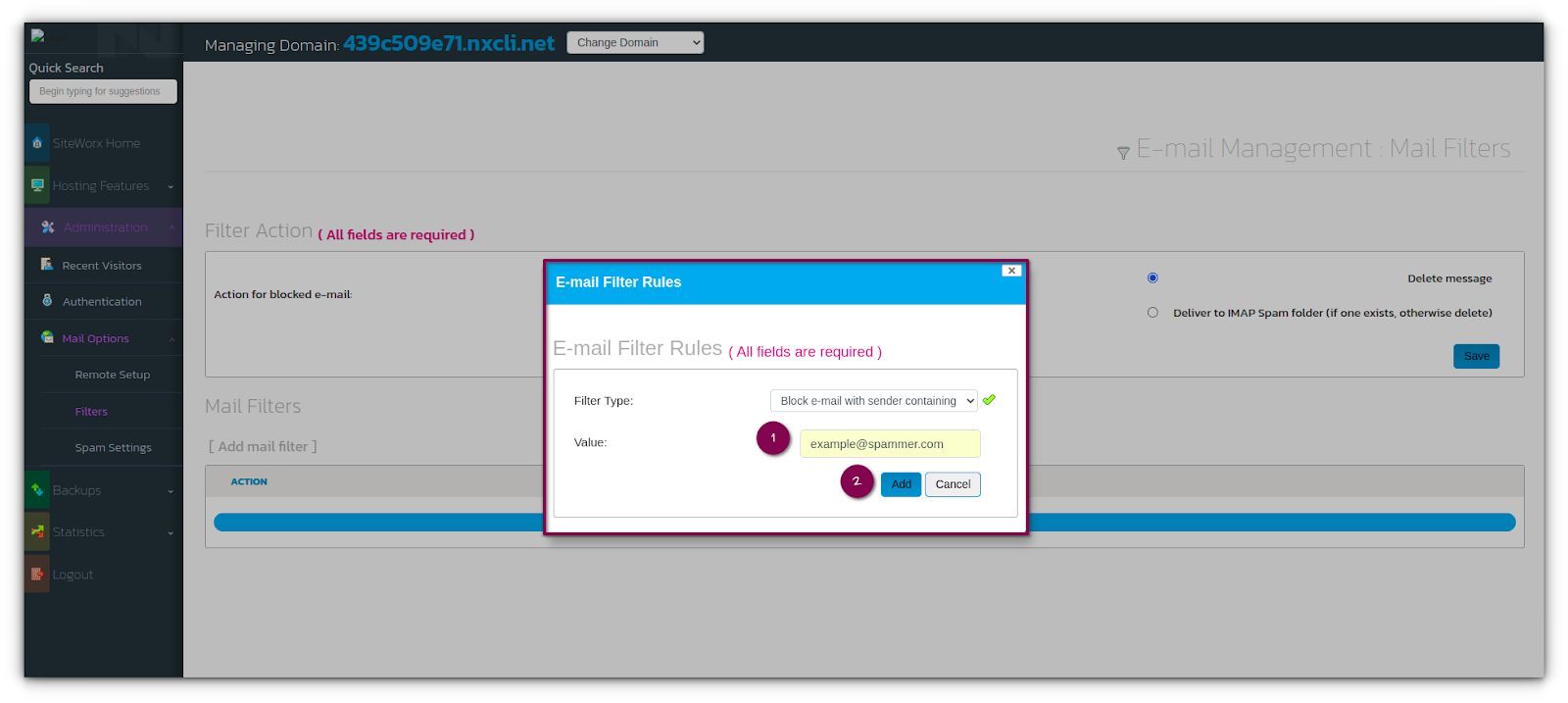Click the Quick Search input box
Image resolution: width=1568 pixels, height=703 pixels.
tap(103, 91)
